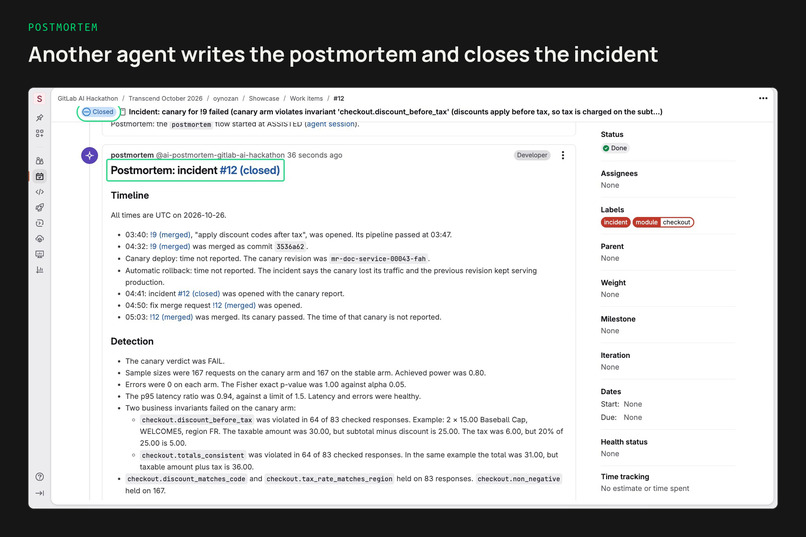Open the work item actions ellipsis menu
The height and width of the screenshot is (537, 806).
coord(763,98)
